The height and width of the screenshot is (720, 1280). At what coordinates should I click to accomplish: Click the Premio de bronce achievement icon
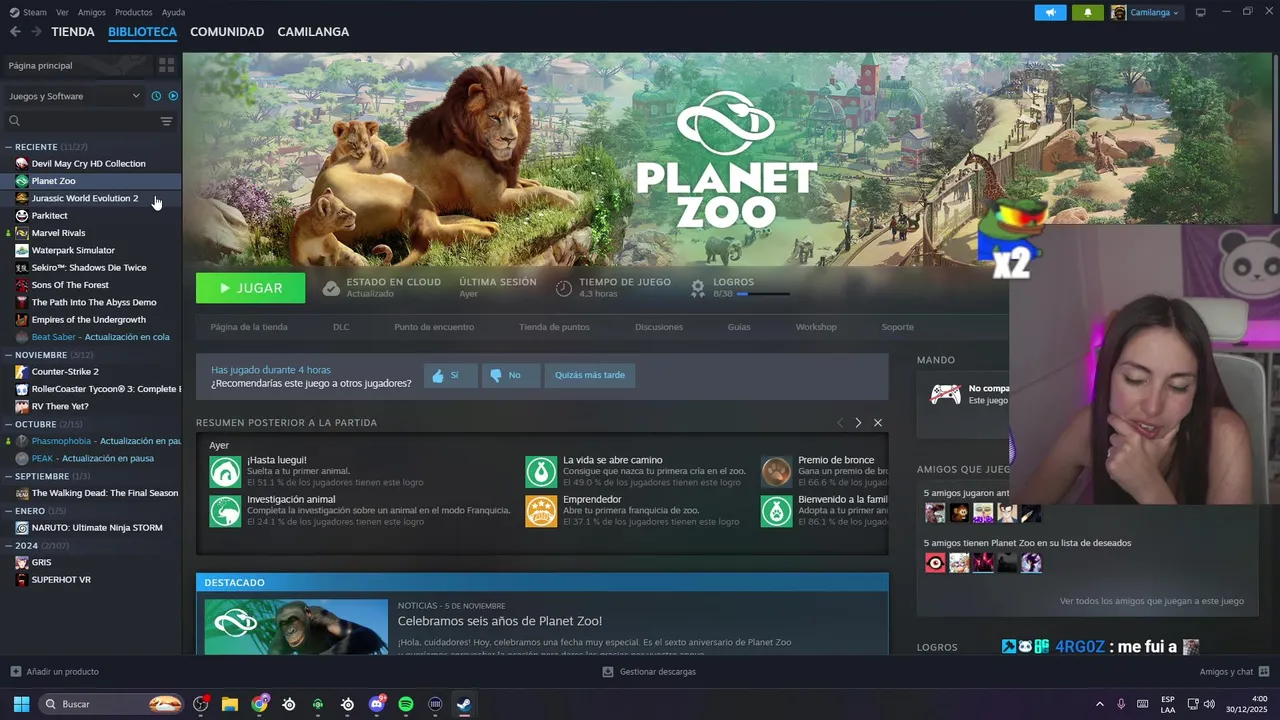tap(776, 471)
